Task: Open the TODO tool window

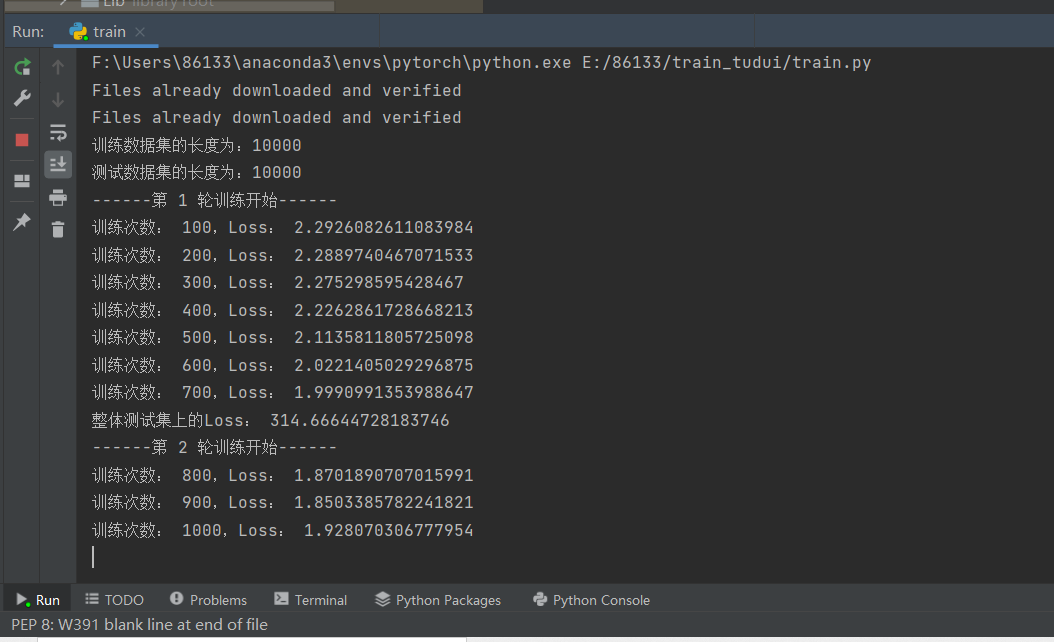Action: (114, 600)
